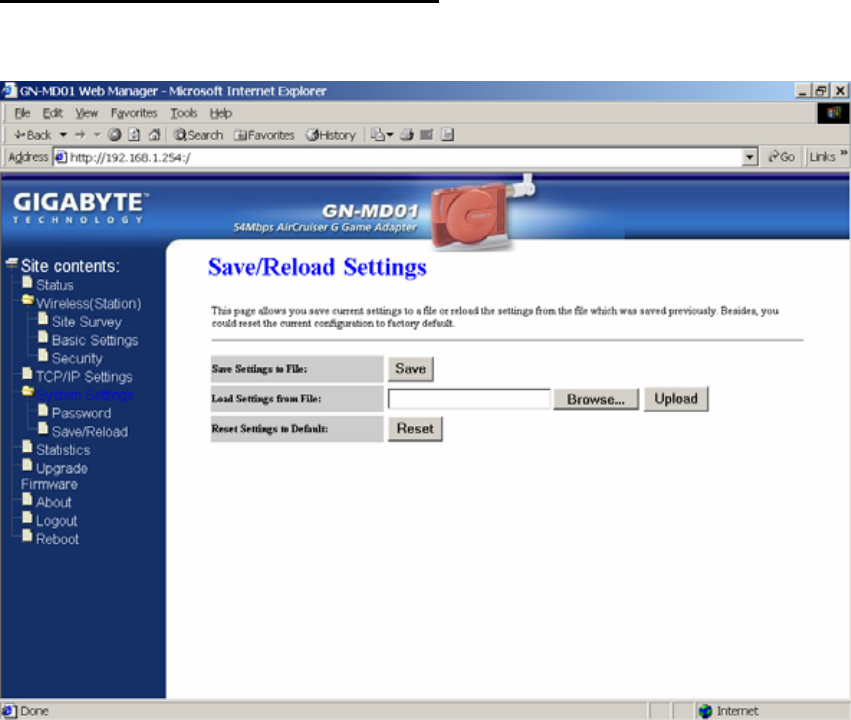
Task: Click the Done status bar page icon
Action: coord(9,711)
